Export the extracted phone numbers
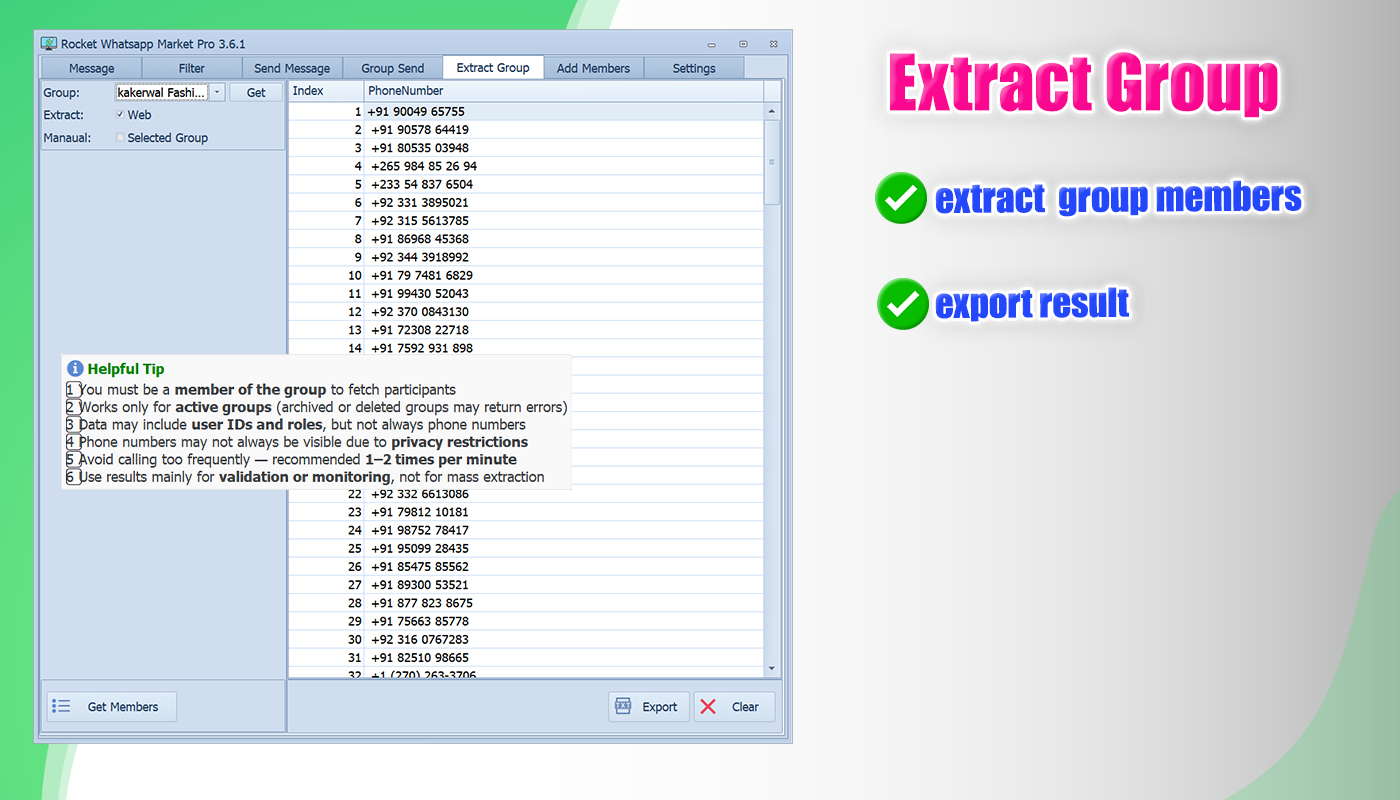 [x=648, y=707]
